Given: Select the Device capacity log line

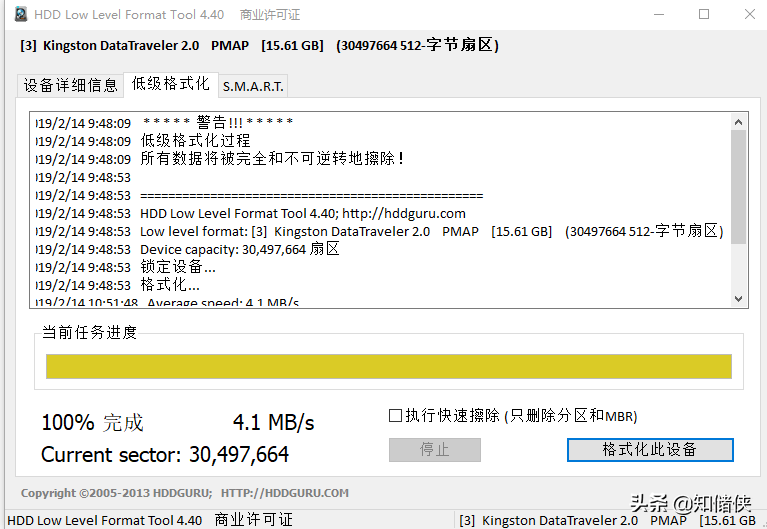Looking at the screenshot, I should tap(239, 249).
